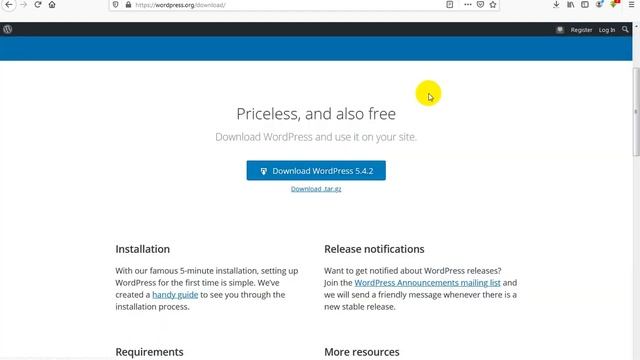The image size is (640, 360).
Task: Click the More resources heading
Action: tap(362, 352)
